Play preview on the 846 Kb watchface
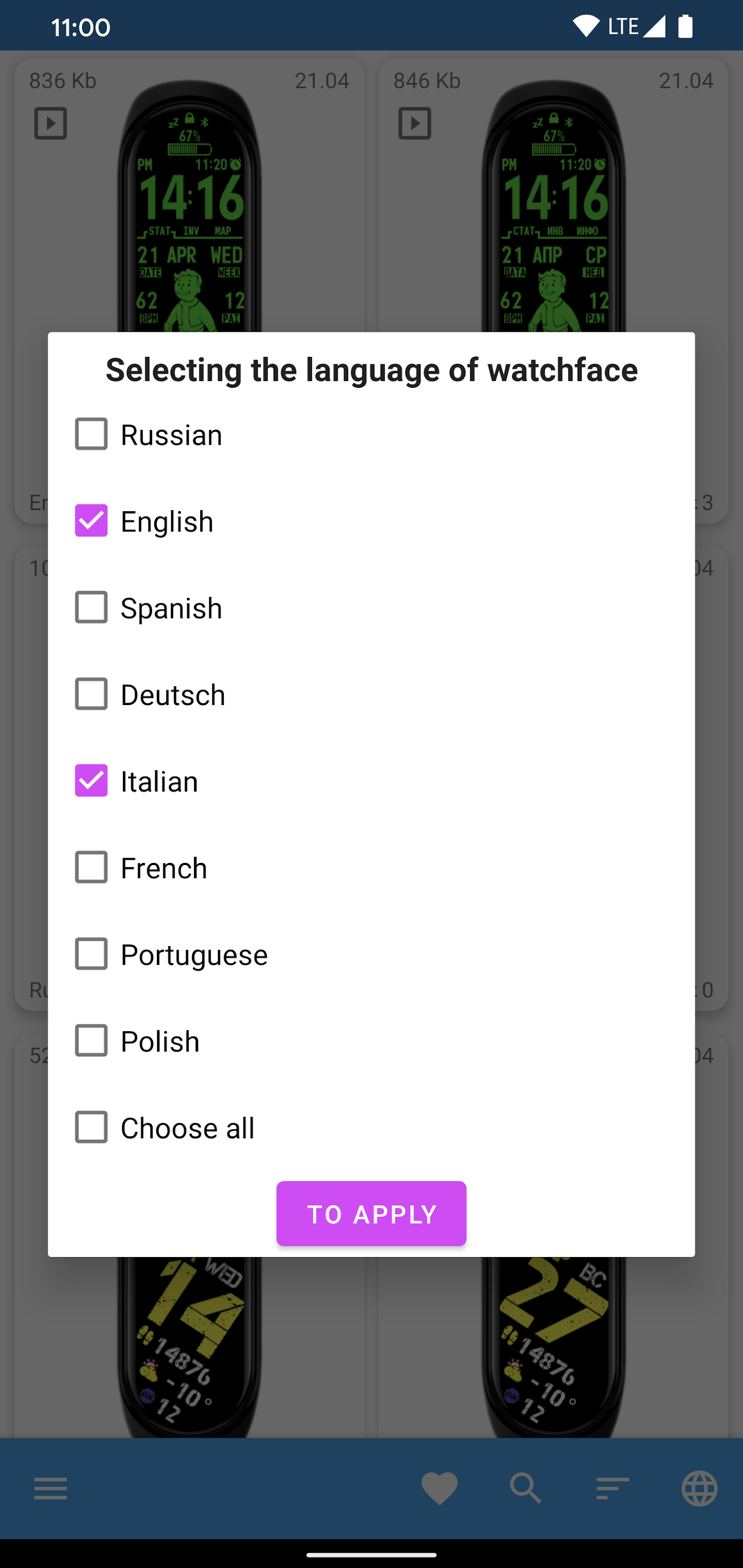The width and height of the screenshot is (743, 1568). coord(415,123)
